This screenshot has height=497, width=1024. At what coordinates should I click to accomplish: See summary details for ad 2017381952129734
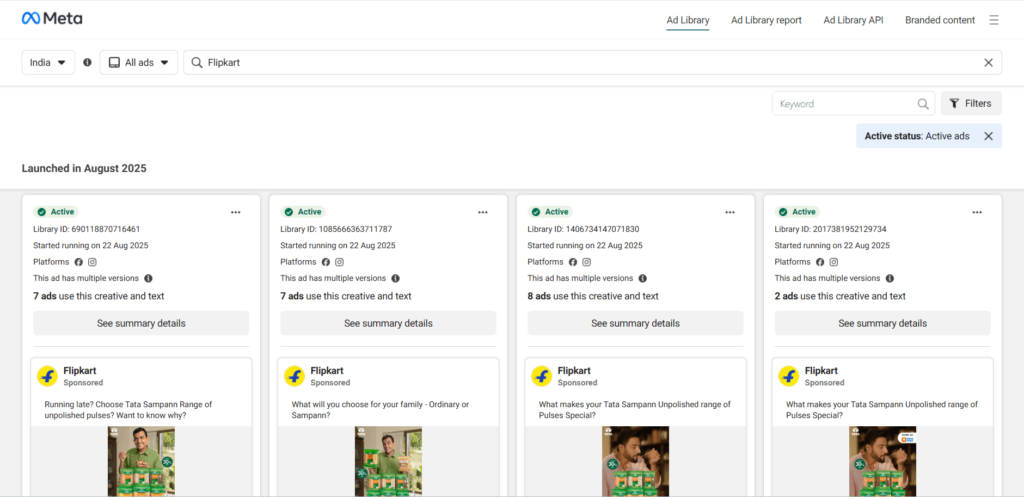882,323
